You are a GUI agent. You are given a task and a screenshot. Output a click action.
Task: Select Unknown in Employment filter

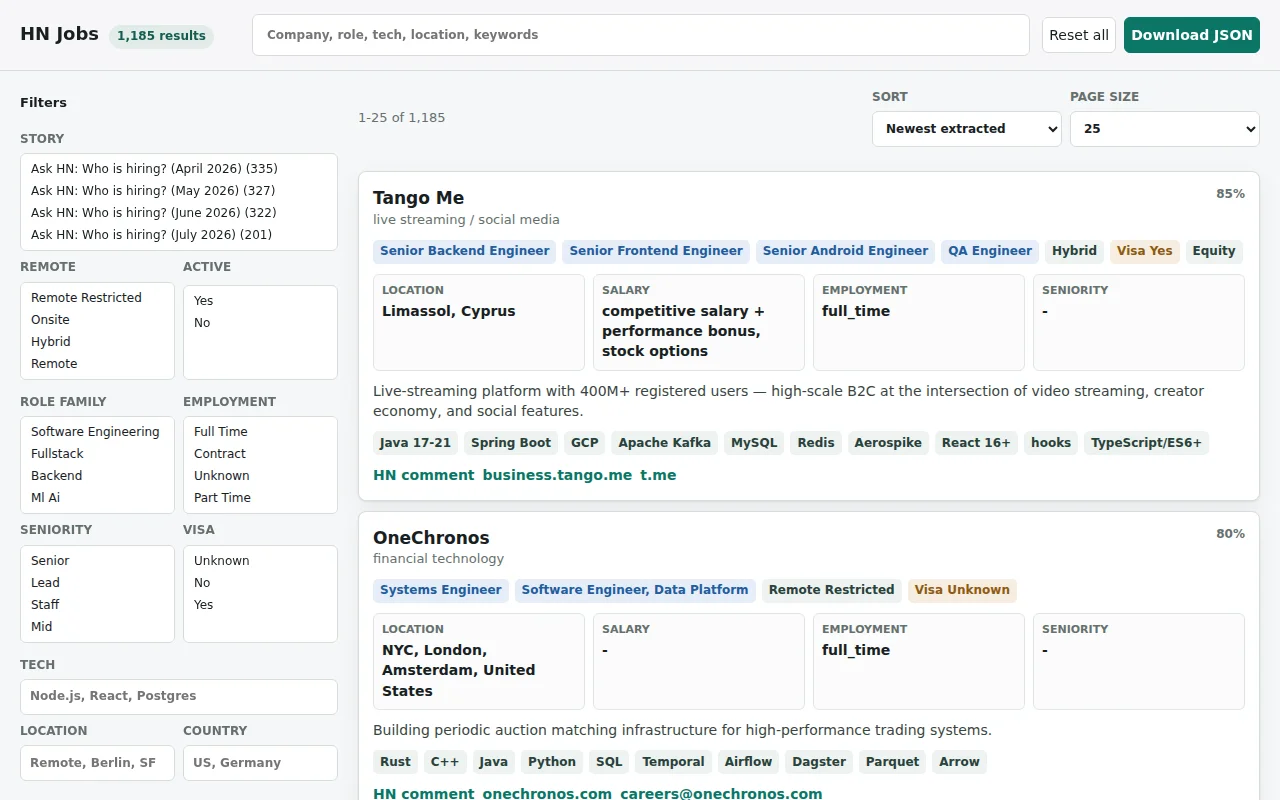click(260, 476)
